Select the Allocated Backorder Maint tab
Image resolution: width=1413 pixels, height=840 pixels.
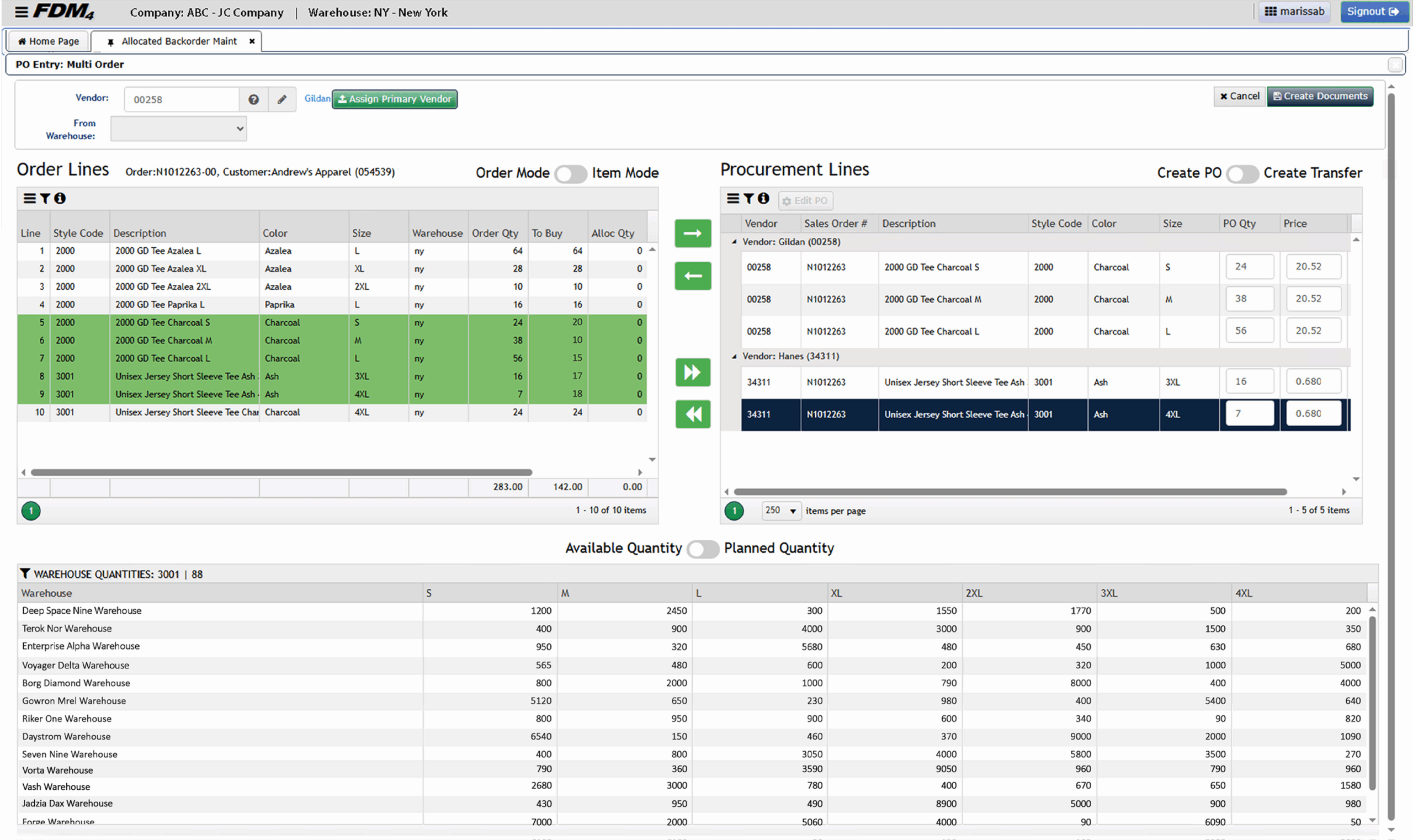pos(178,41)
